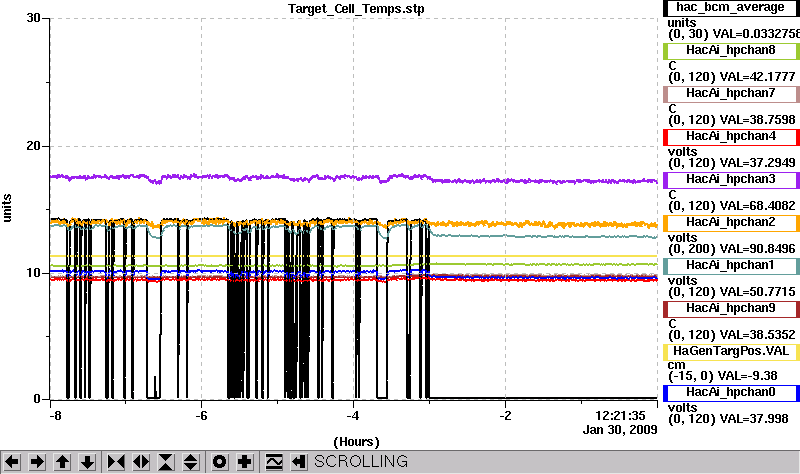Pan the plot right with the right arrow
Screen dimensions: 800x474
[x=37, y=462]
